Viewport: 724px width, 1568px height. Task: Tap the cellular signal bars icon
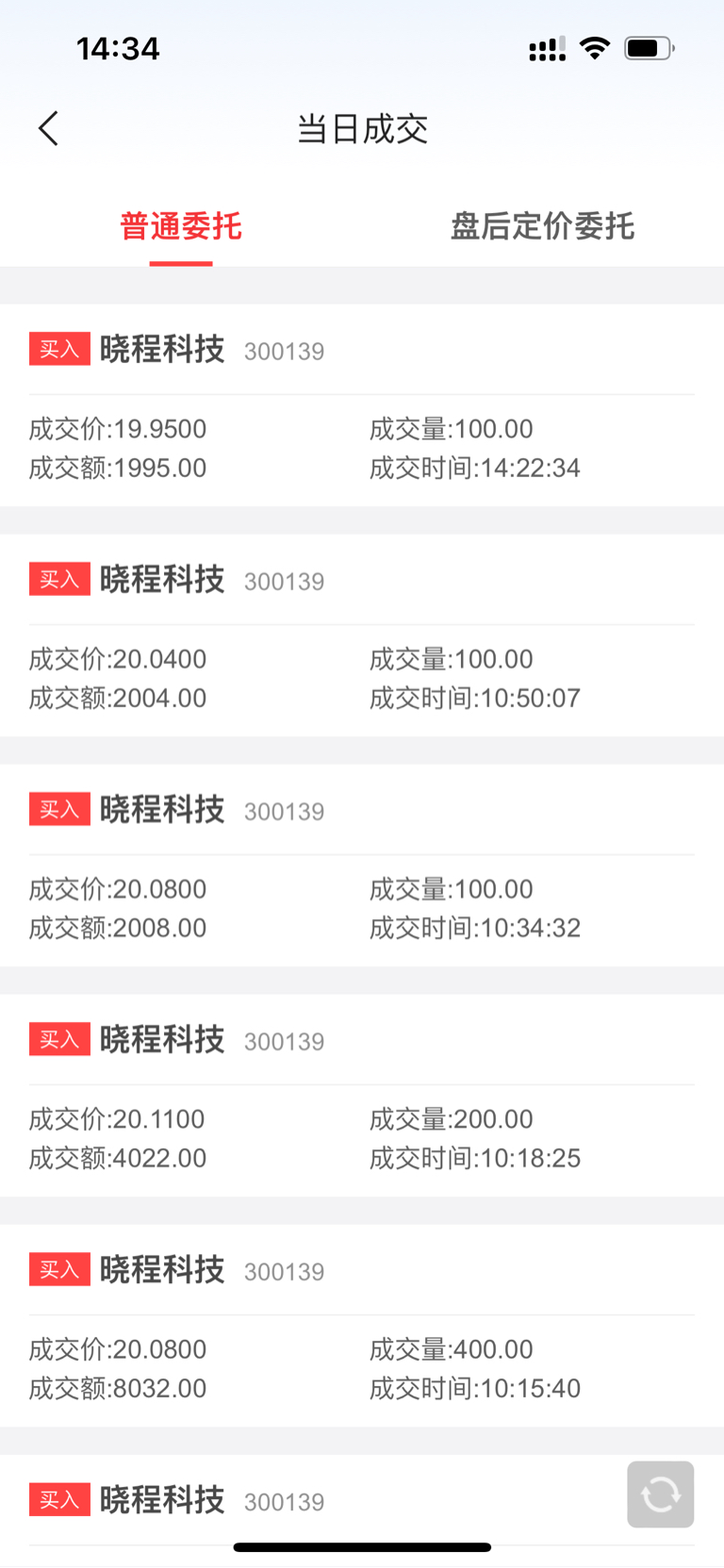(548, 49)
